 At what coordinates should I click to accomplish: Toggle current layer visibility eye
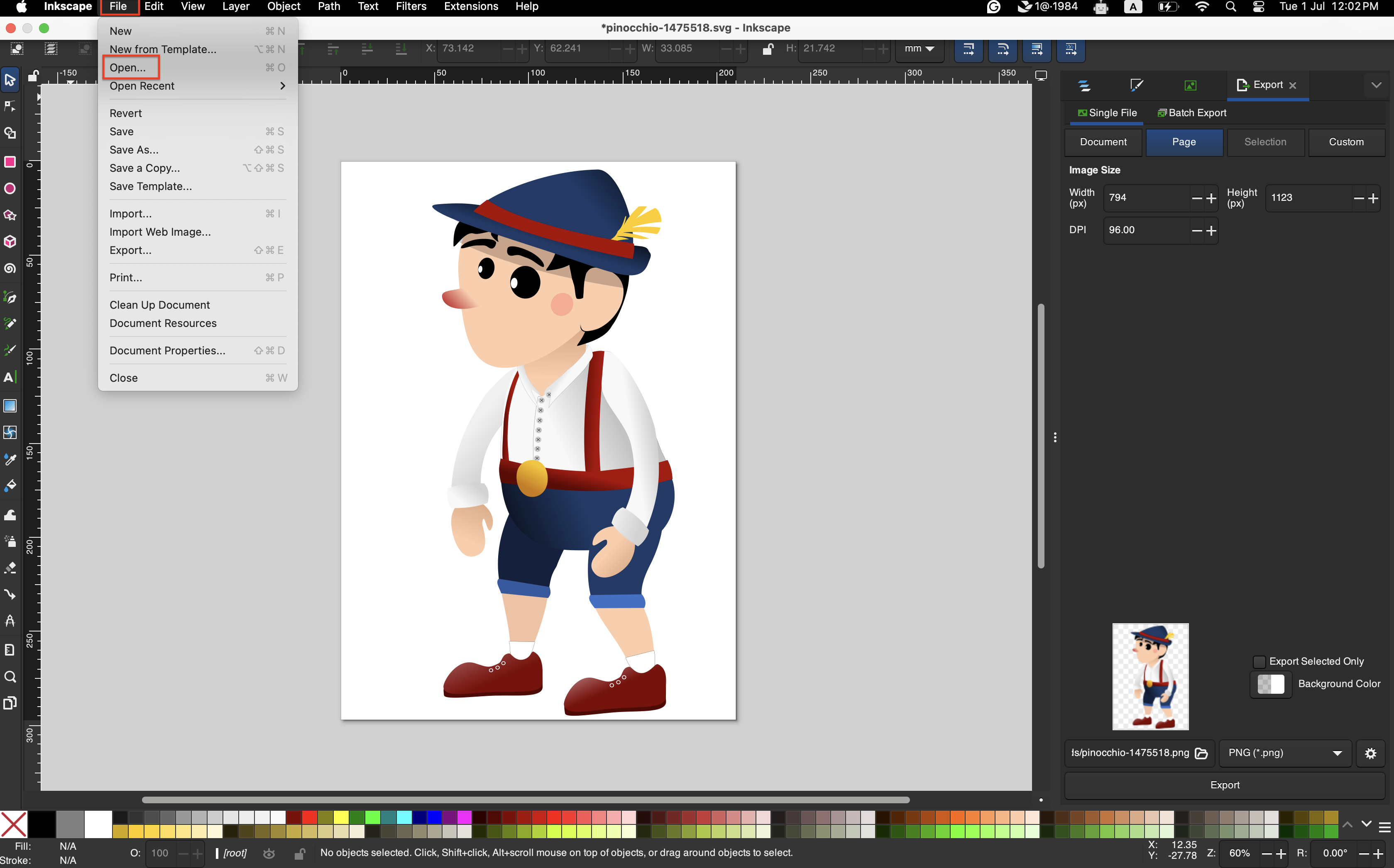coord(269,853)
